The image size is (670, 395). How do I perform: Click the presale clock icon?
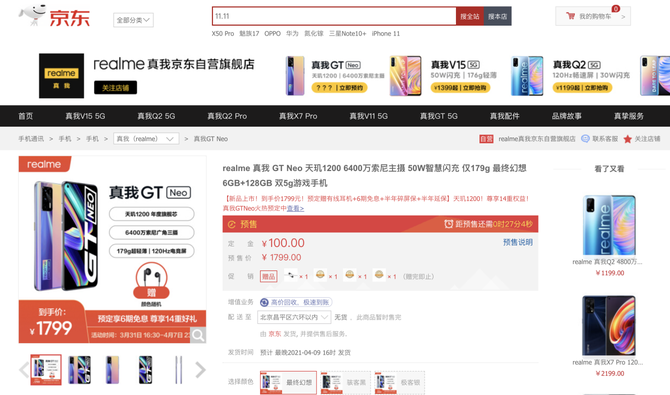click(x=448, y=224)
